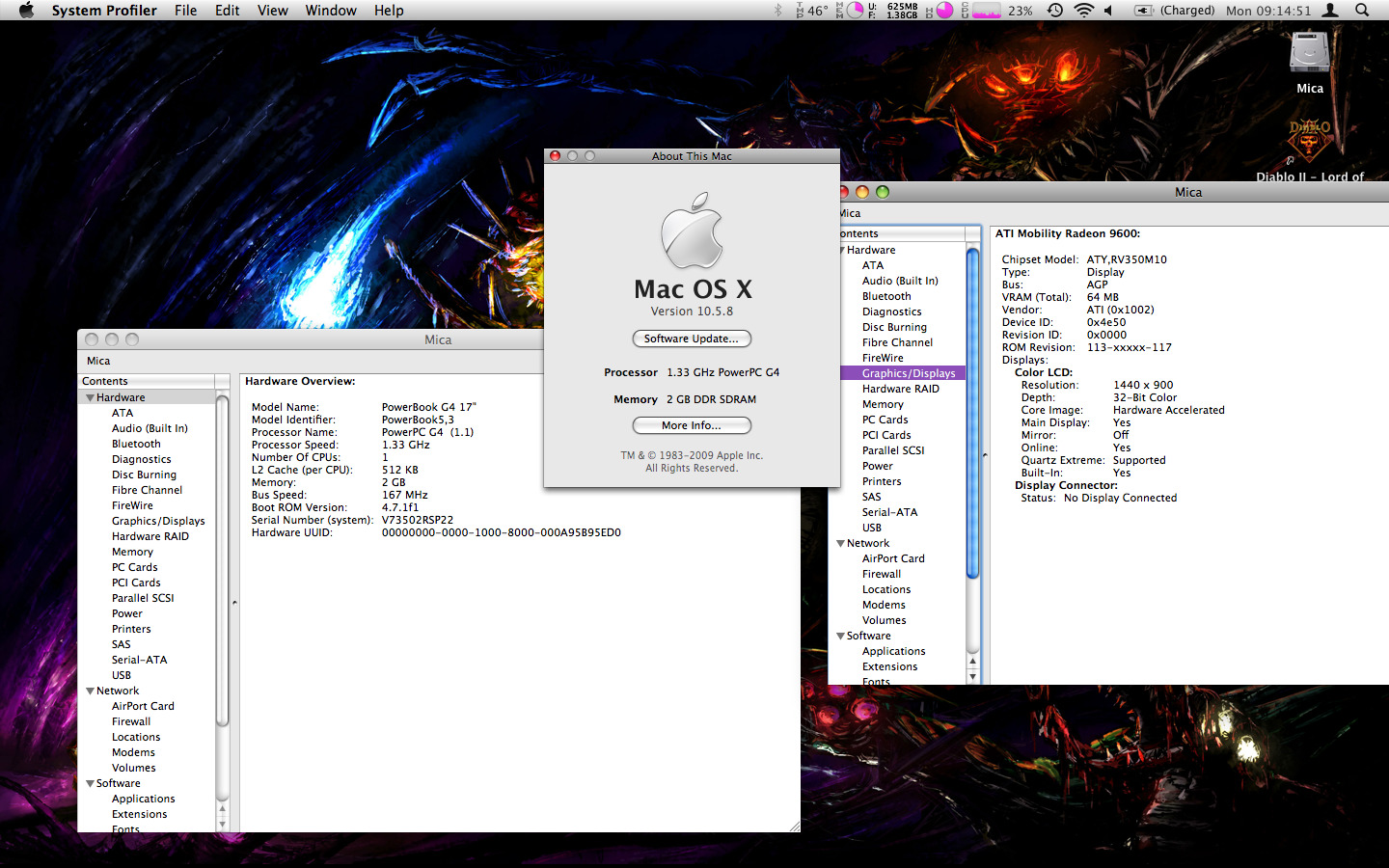The image size is (1389, 868).
Task: Click the 46° temperature monitor in menu bar
Action: point(811,11)
